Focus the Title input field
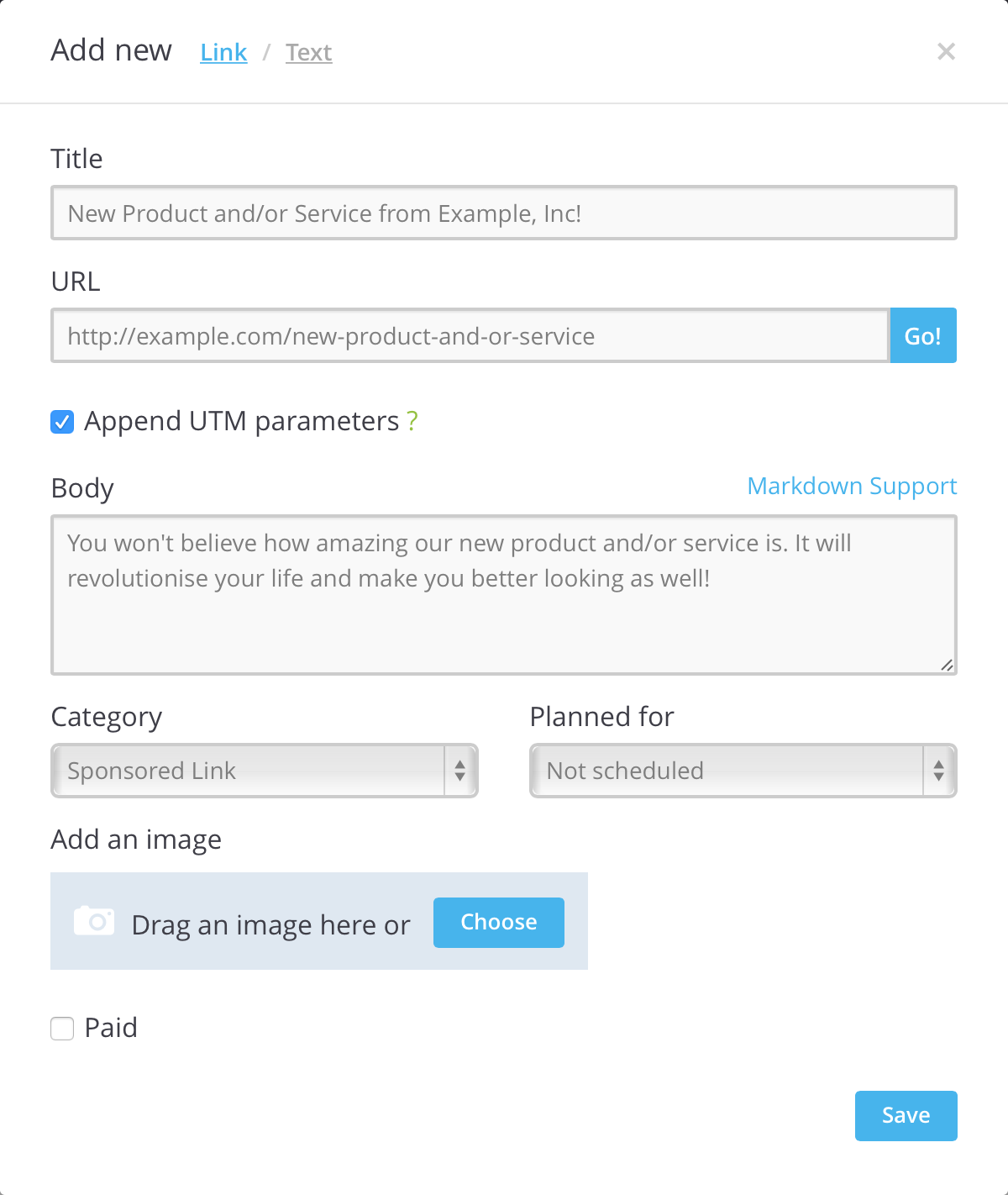1008x1195 pixels. (x=503, y=213)
